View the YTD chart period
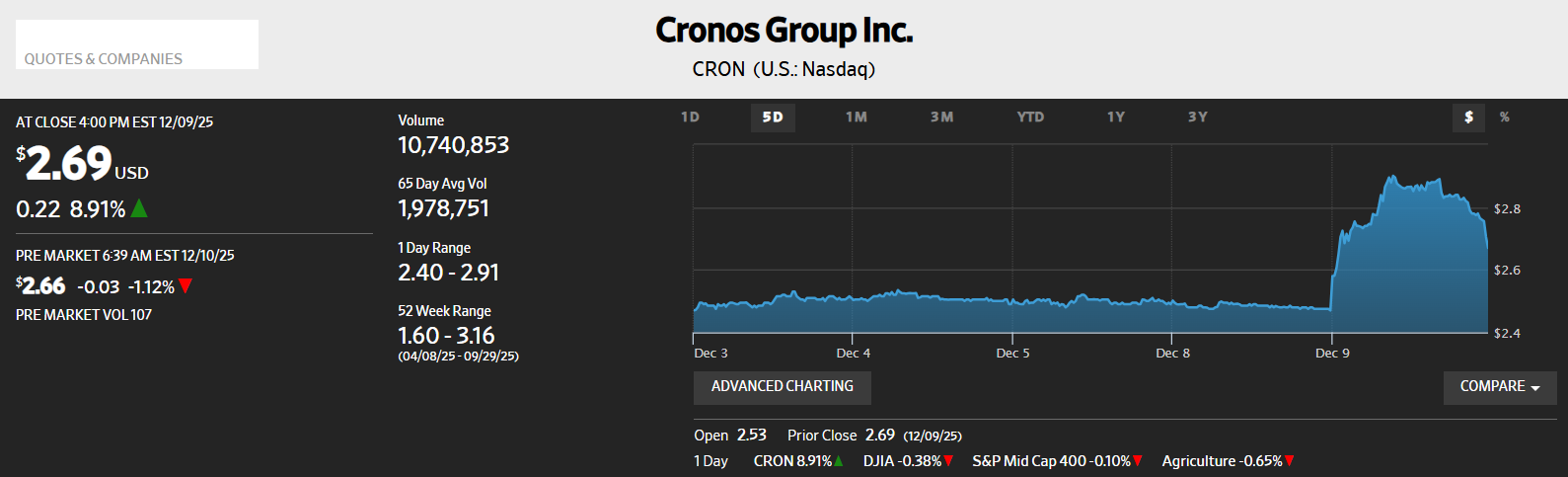 (x=1030, y=118)
